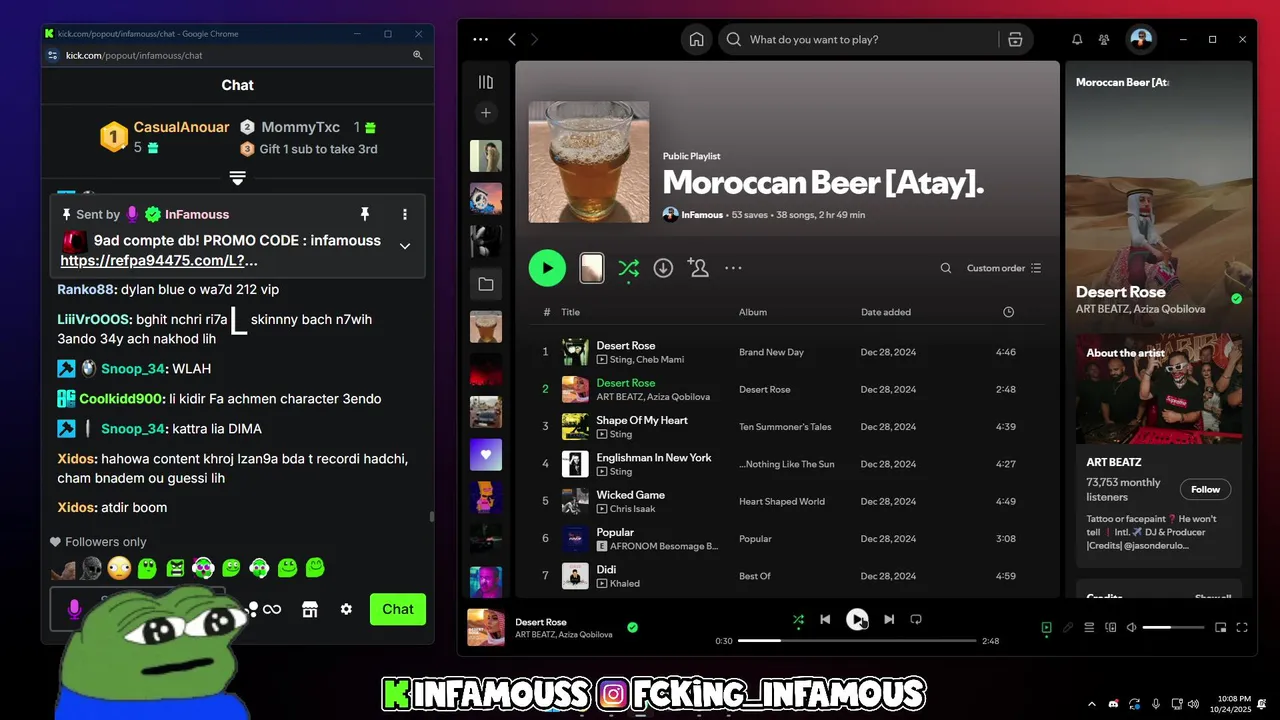1280x720 pixels.
Task: Open Spotify notifications bell
Action: (1077, 40)
